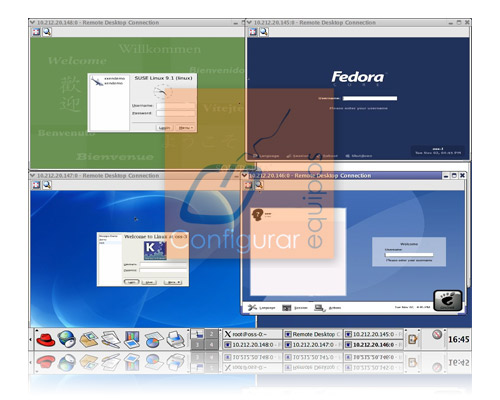
Task: Switch to the 10.212.20.145:0 taskbar entry
Action: click(x=373, y=334)
